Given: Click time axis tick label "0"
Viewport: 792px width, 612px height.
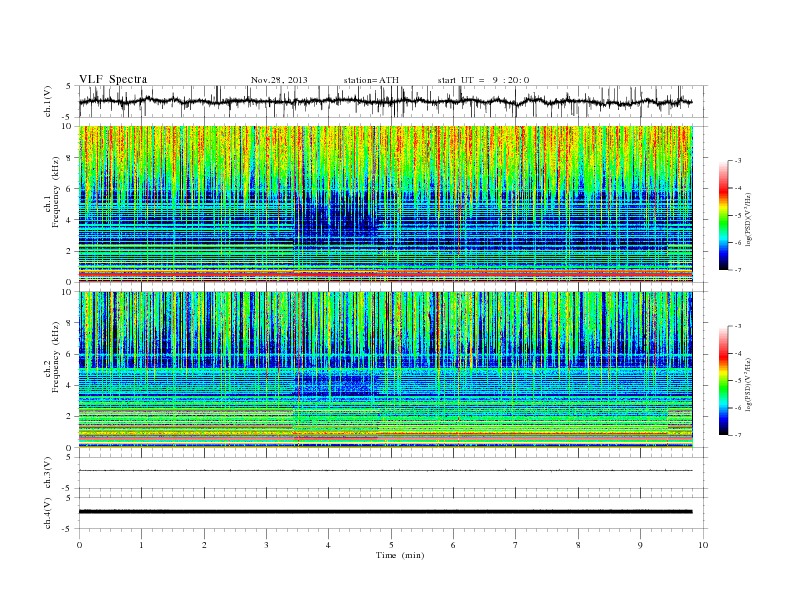Looking at the screenshot, I should [x=79, y=545].
